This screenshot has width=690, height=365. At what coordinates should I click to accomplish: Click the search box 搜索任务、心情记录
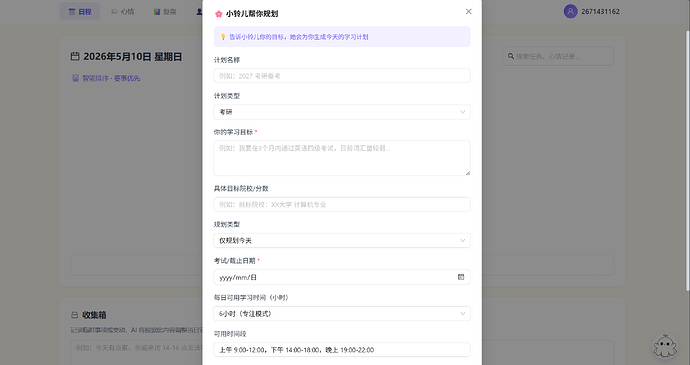pos(558,56)
